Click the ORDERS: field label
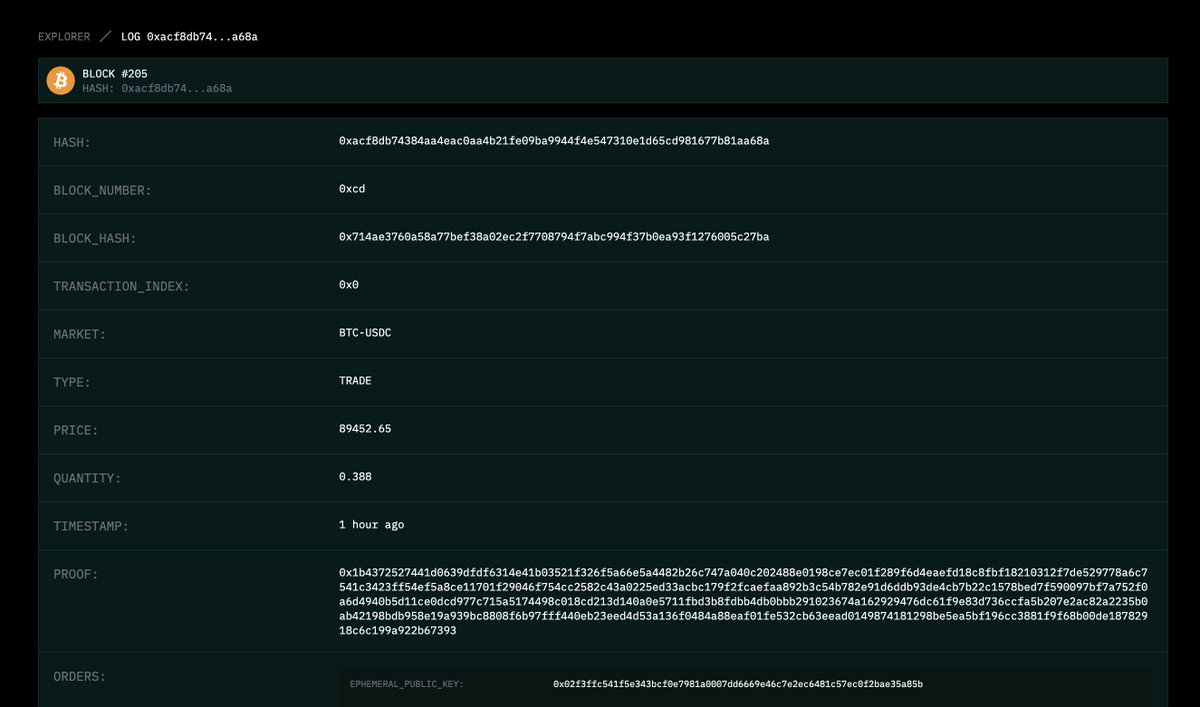The height and width of the screenshot is (707, 1200). [80, 677]
